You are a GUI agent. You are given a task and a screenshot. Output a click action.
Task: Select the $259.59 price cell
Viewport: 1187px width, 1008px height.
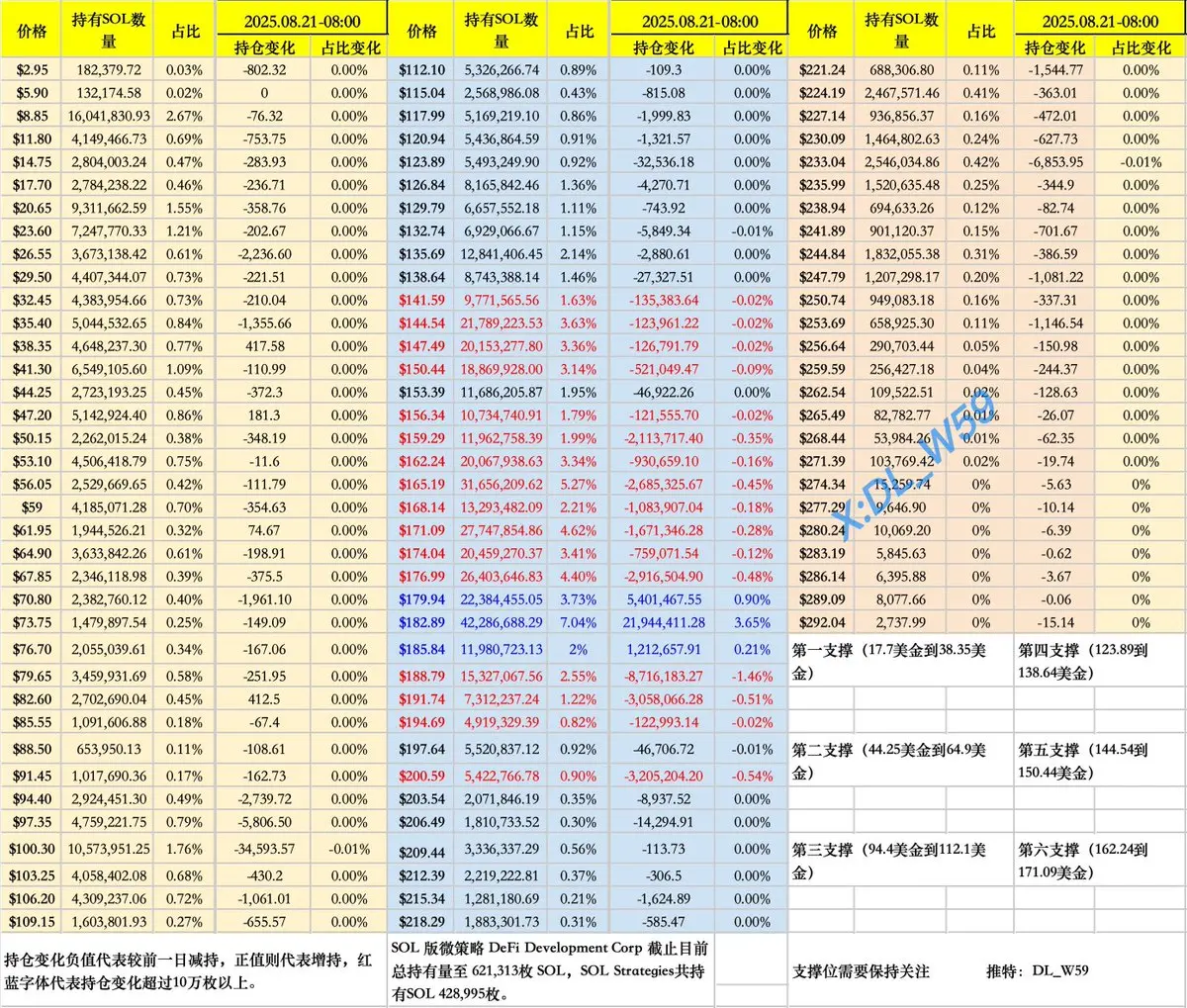pos(822,369)
